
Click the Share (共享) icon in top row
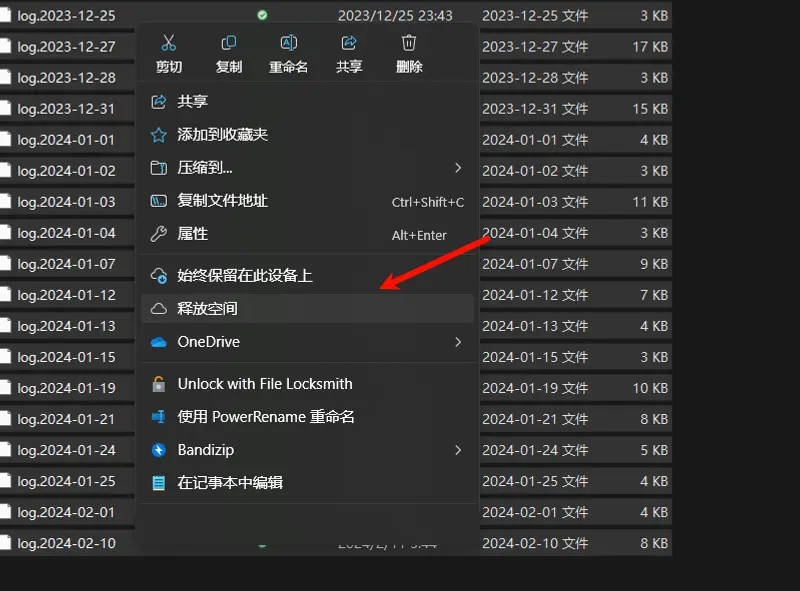(349, 43)
